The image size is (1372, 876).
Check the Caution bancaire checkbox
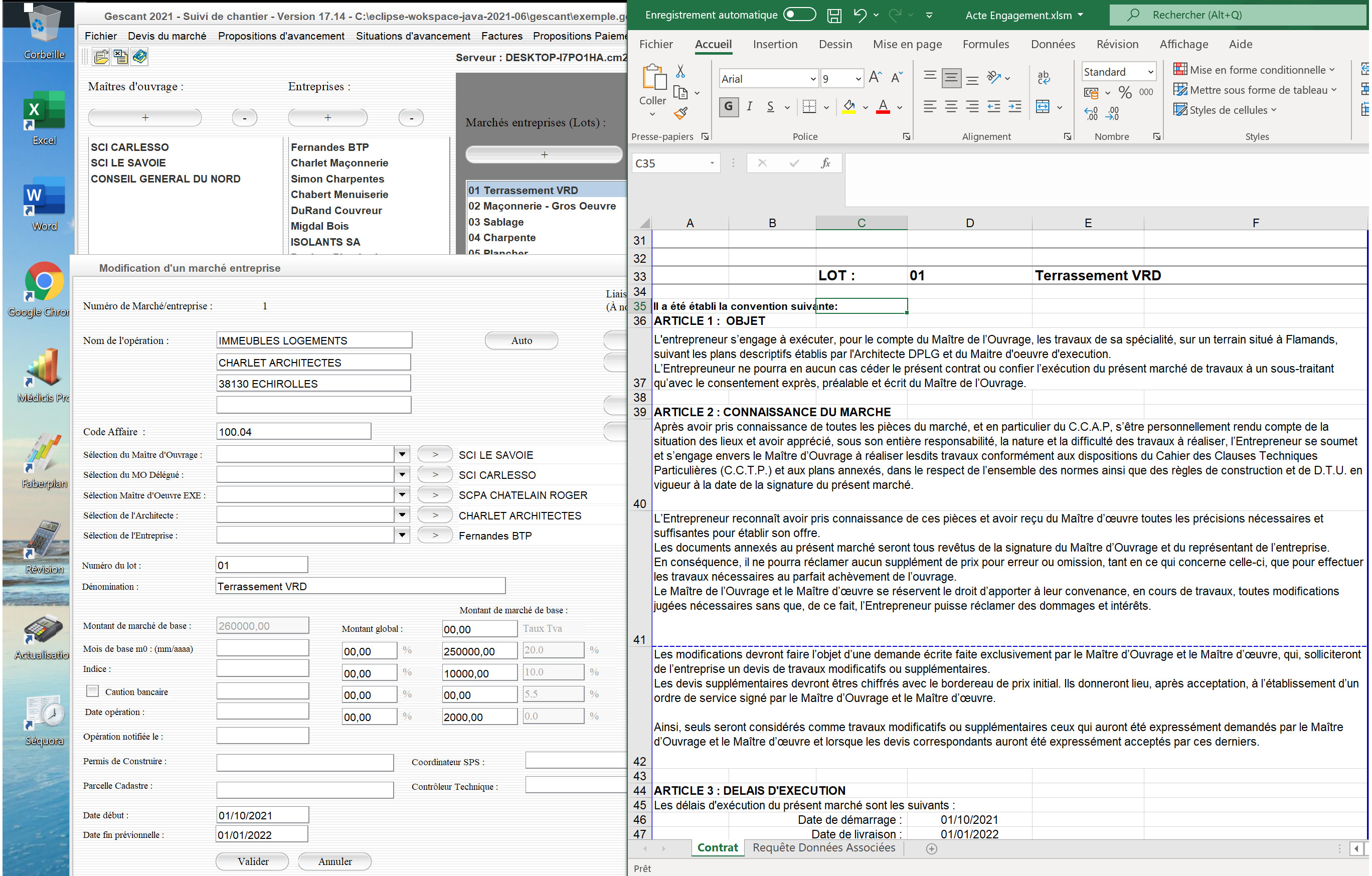92,691
